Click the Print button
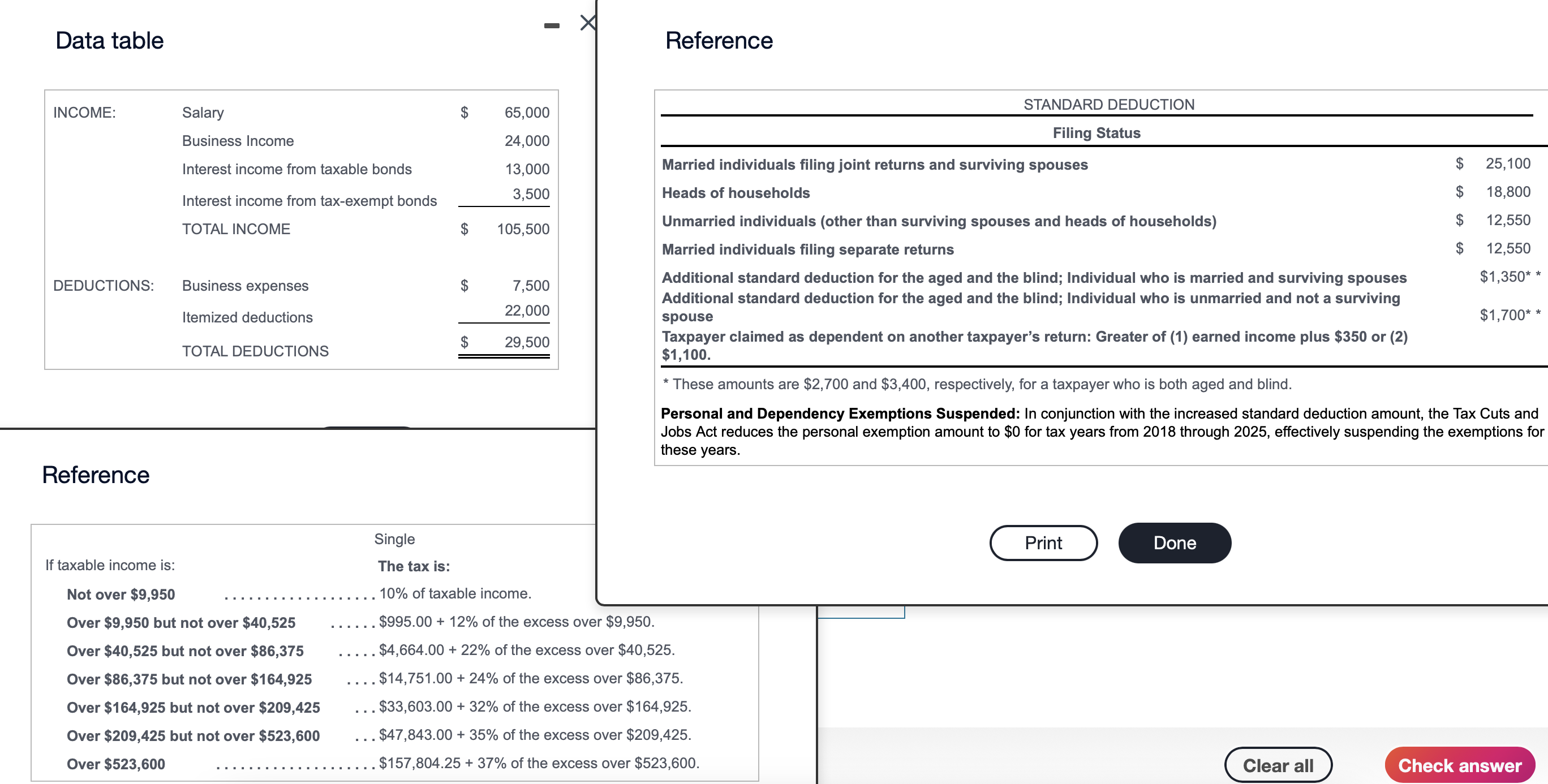The height and width of the screenshot is (784, 1548). click(x=1043, y=542)
